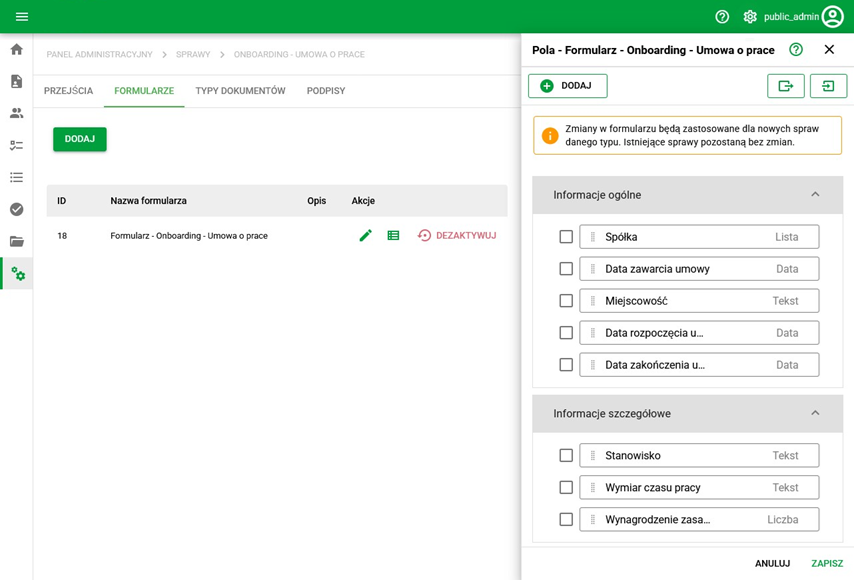This screenshot has height=580, width=855.
Task: Open the home icon in the left sidebar
Action: 17,49
